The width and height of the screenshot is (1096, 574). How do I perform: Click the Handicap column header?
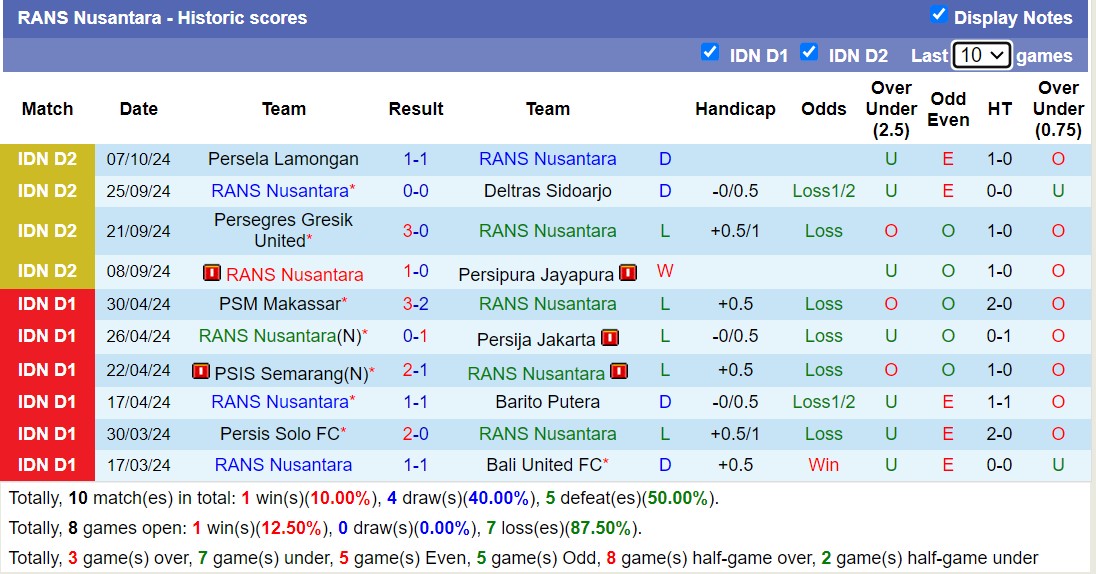(x=735, y=109)
